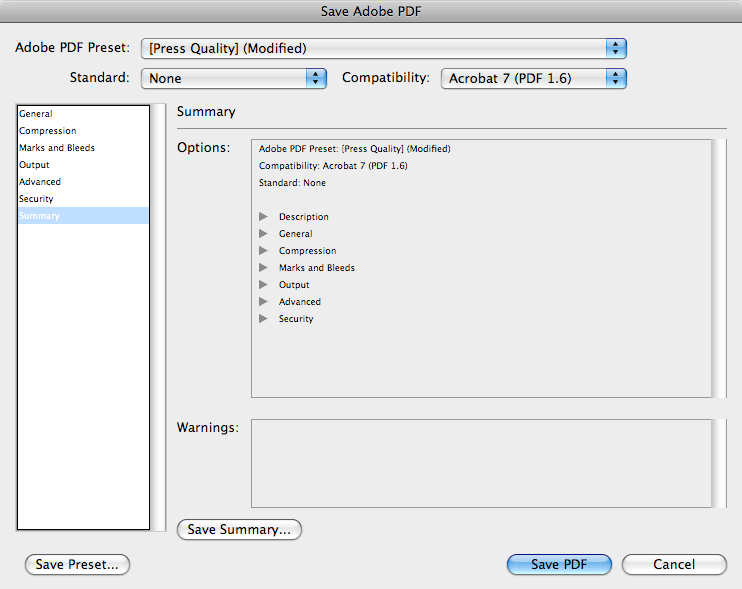Cancel the Save Adobe PDF dialog

pos(674,564)
